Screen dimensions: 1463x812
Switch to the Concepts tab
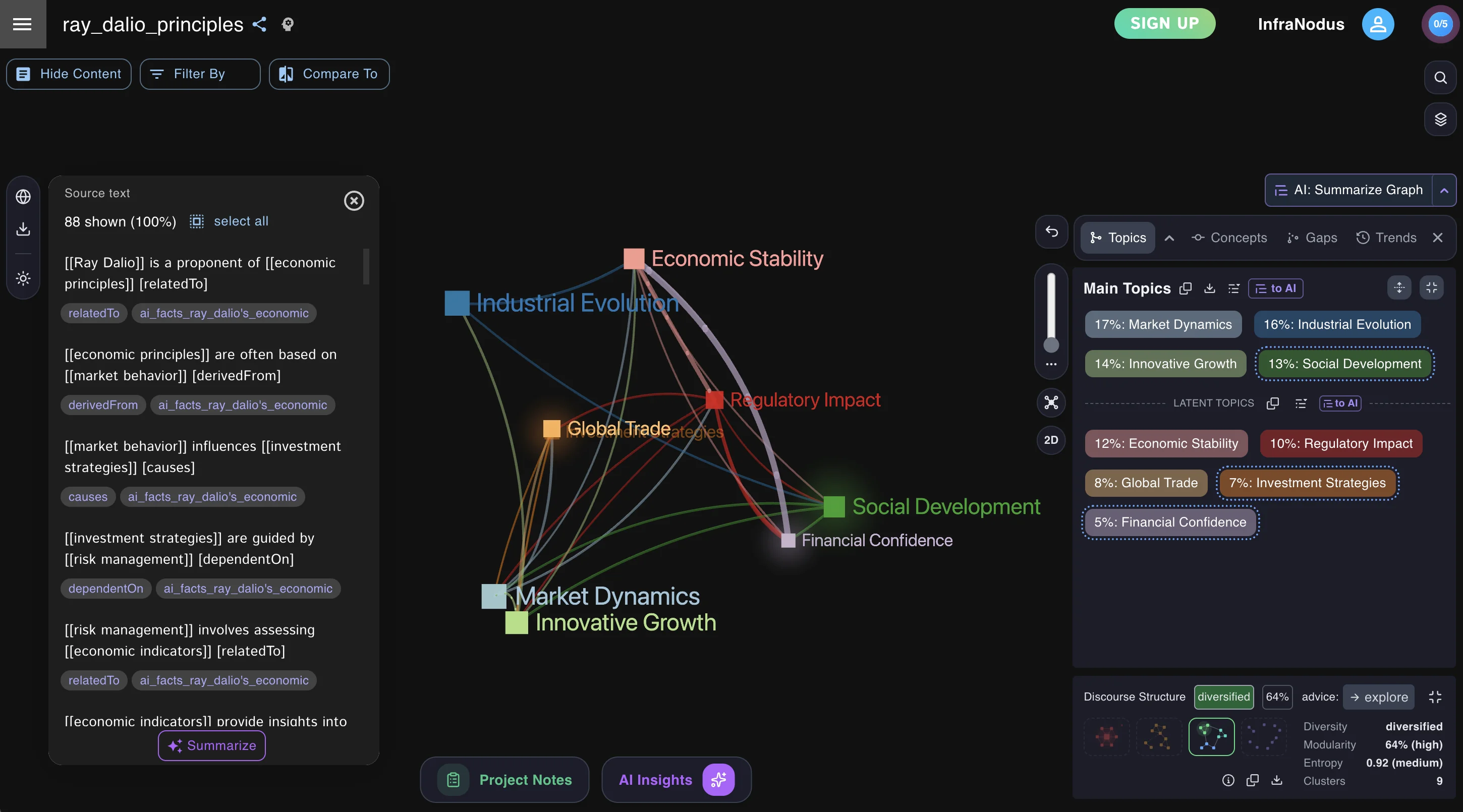(x=1229, y=238)
